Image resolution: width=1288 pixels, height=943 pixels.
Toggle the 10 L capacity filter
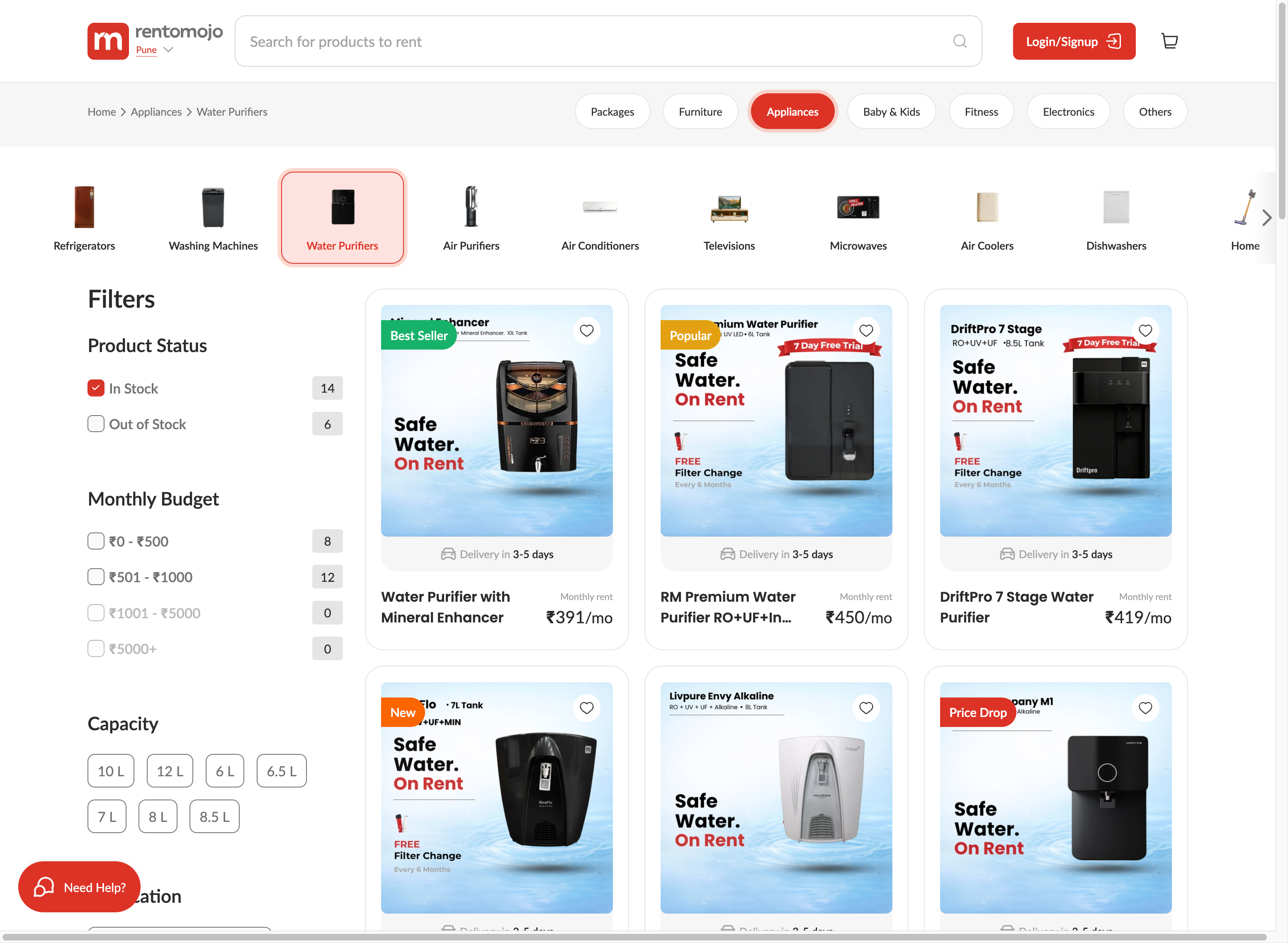point(111,770)
